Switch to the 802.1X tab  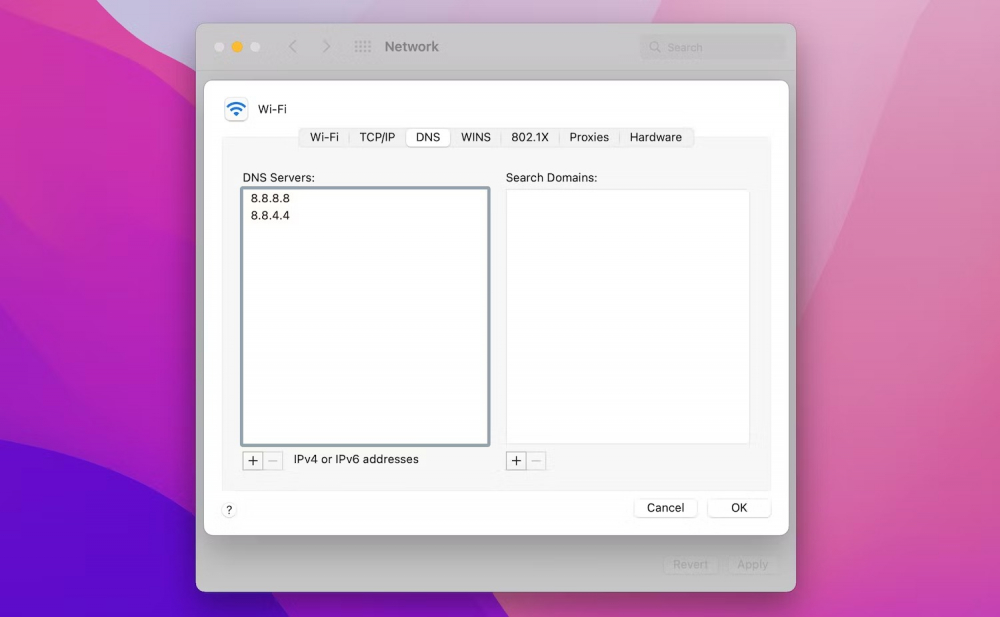[530, 137]
